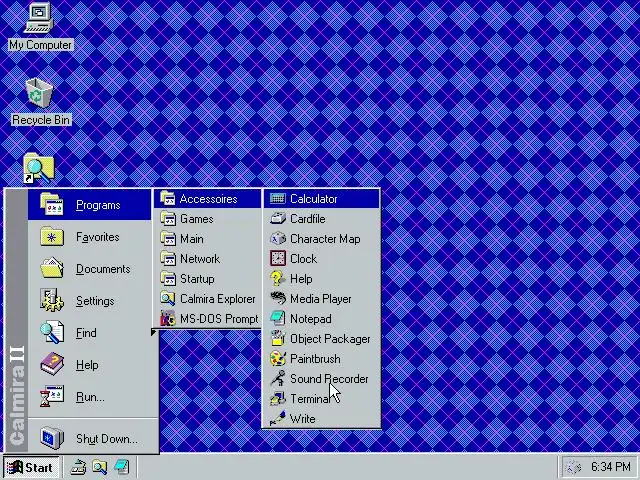Click the Calculator keypad icon
Screen dimensions: 640x480
(278, 199)
